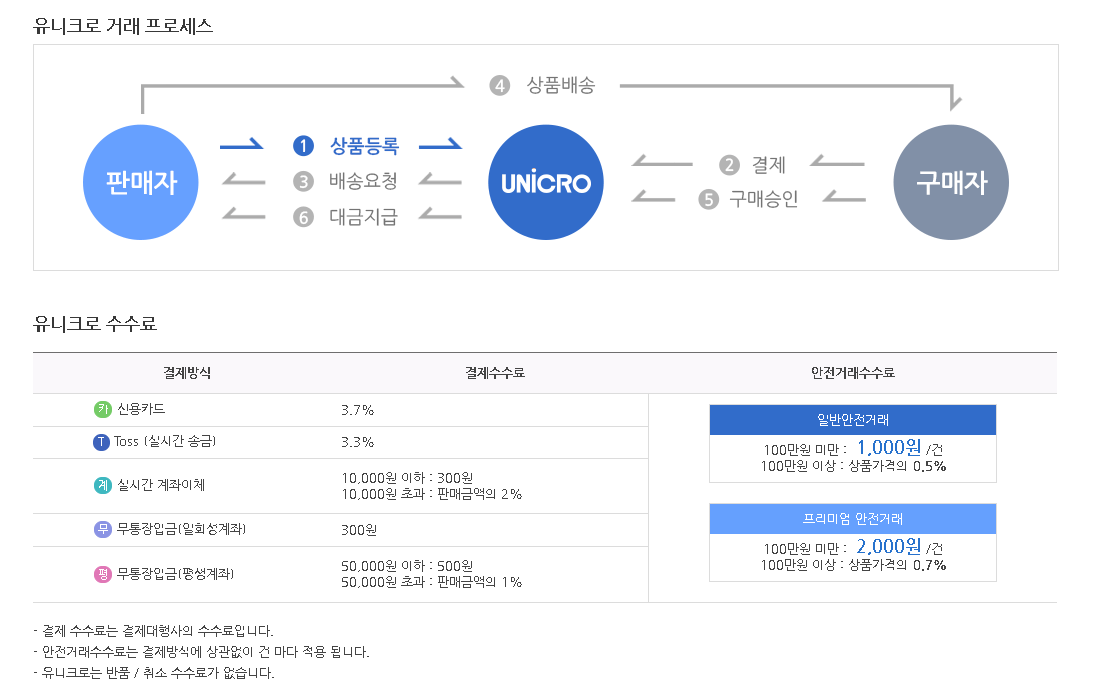Click the step 5 number badge
This screenshot has height=696, width=1098.
click(709, 200)
